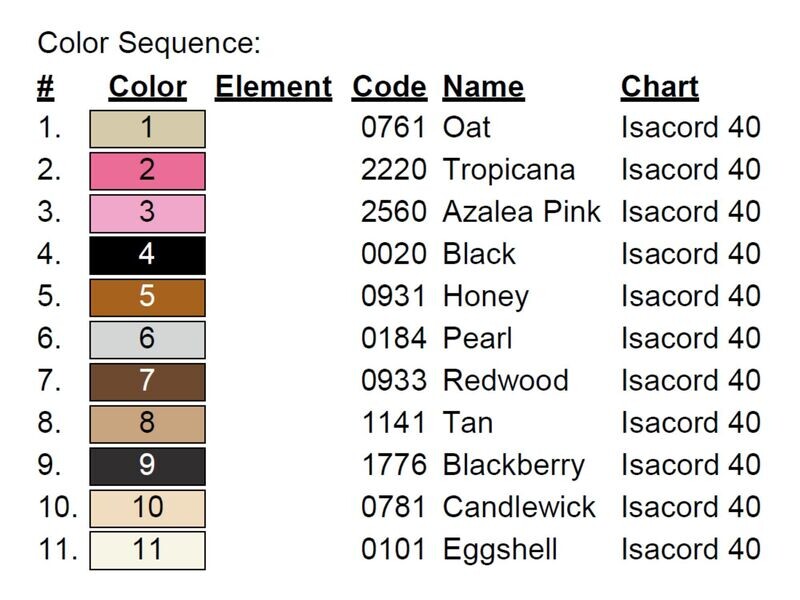Click the Name column header
Screen dimensions: 800x600
coord(483,87)
